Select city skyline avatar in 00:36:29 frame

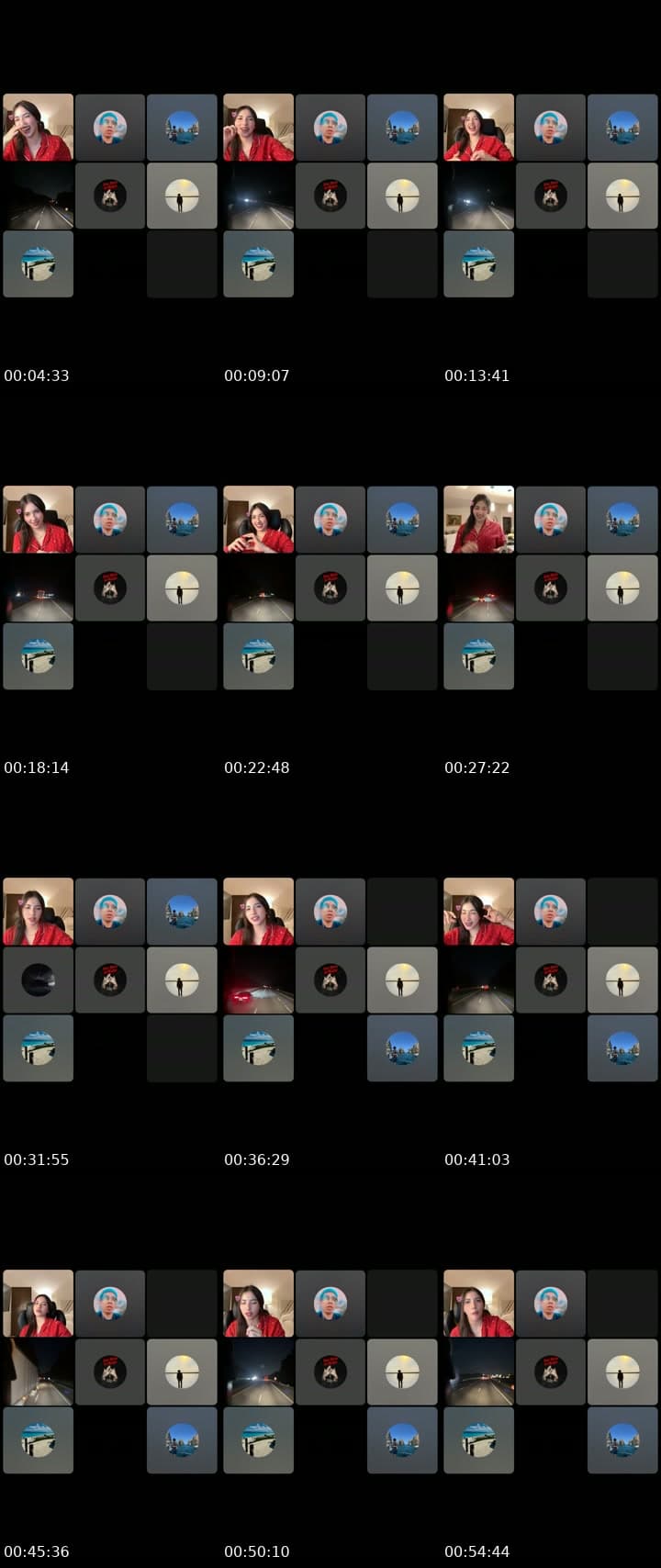coord(402,1048)
